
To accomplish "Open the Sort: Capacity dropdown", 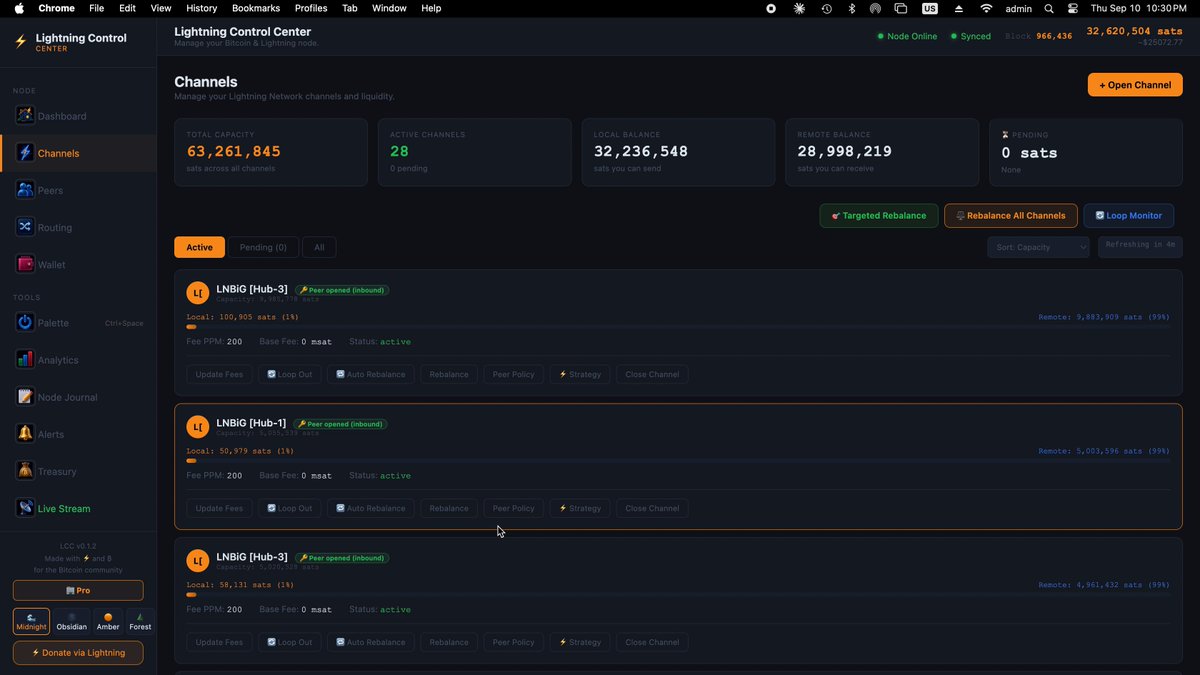I will (1038, 247).
